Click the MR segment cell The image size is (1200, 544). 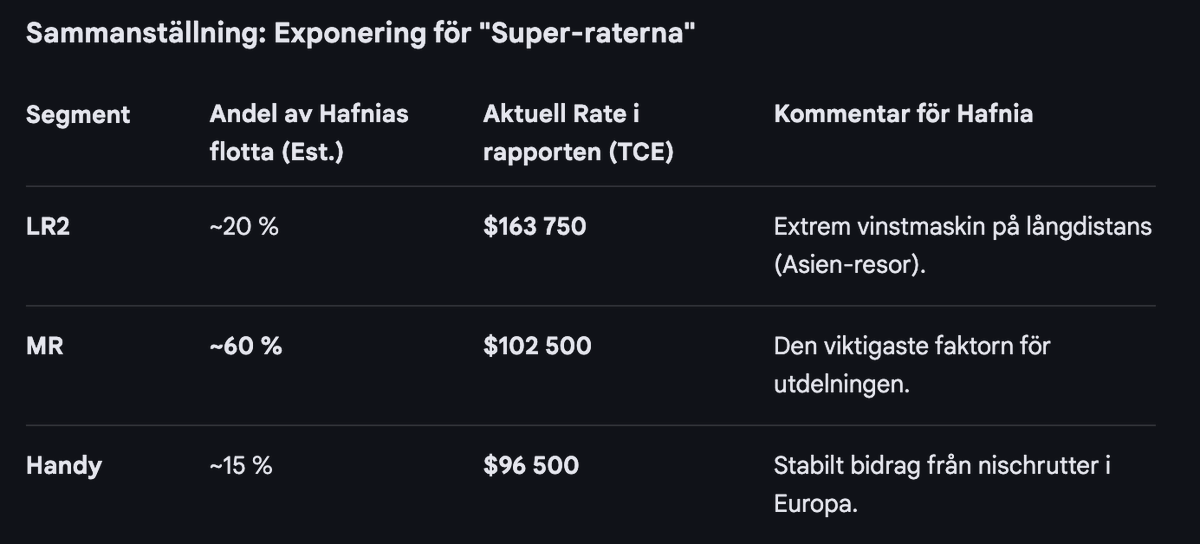(x=44, y=346)
